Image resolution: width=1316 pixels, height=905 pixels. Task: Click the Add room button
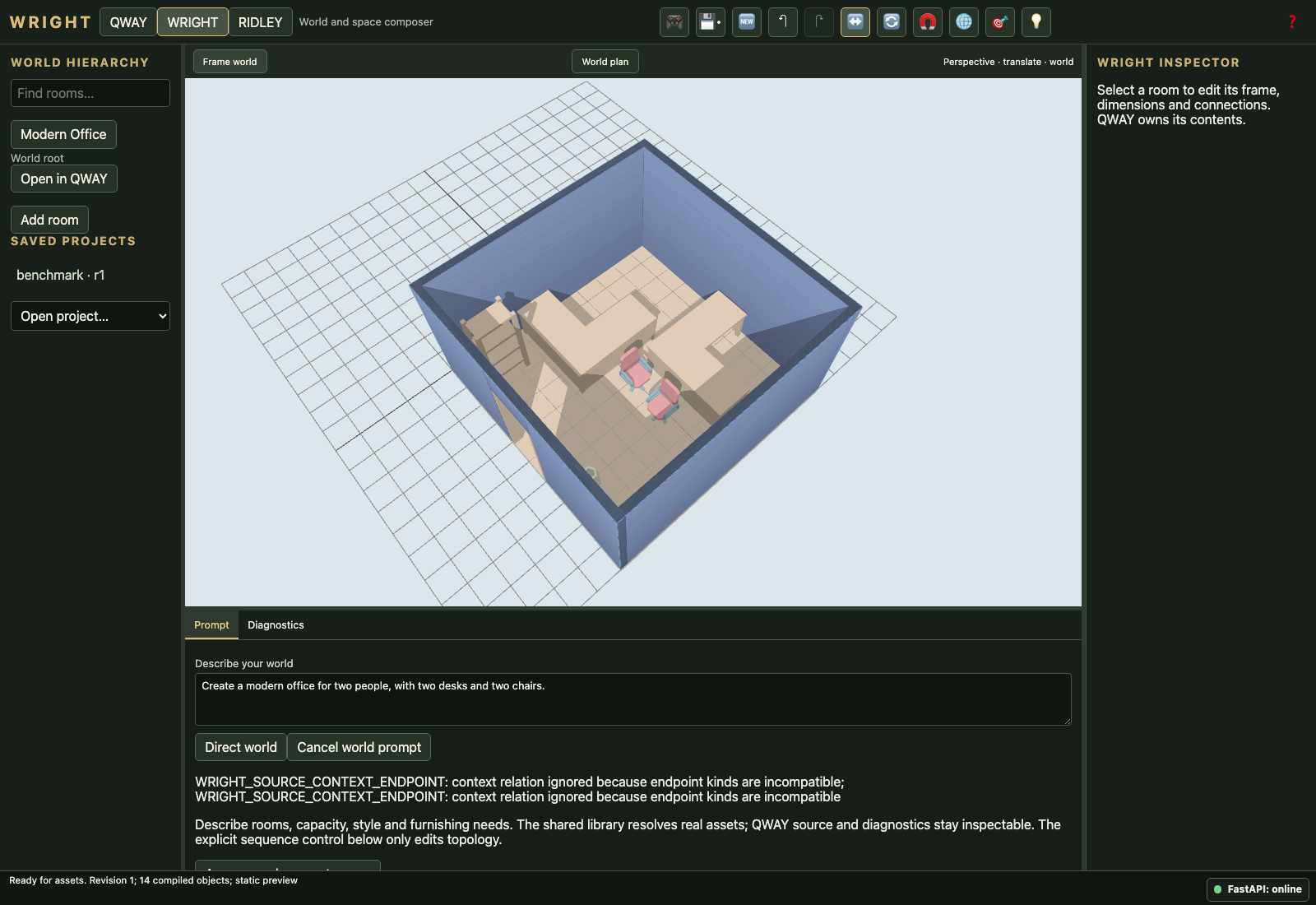49,220
